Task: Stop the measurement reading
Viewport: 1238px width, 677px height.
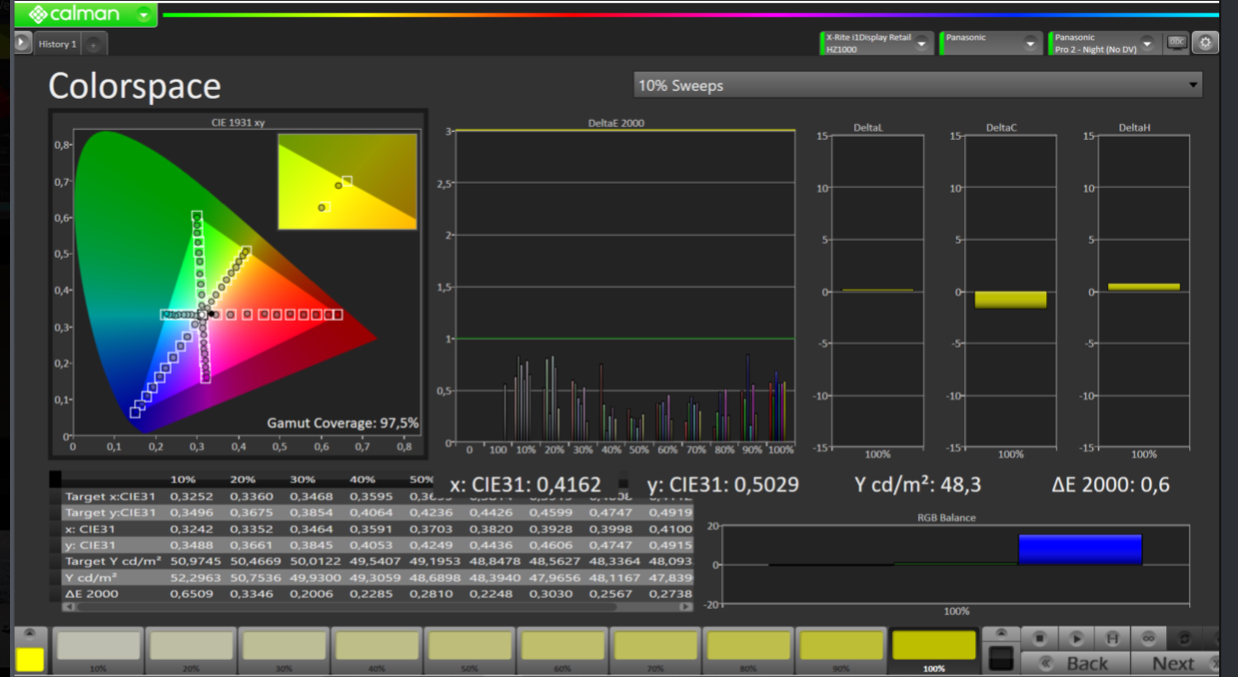Action: pyautogui.click(x=1040, y=637)
